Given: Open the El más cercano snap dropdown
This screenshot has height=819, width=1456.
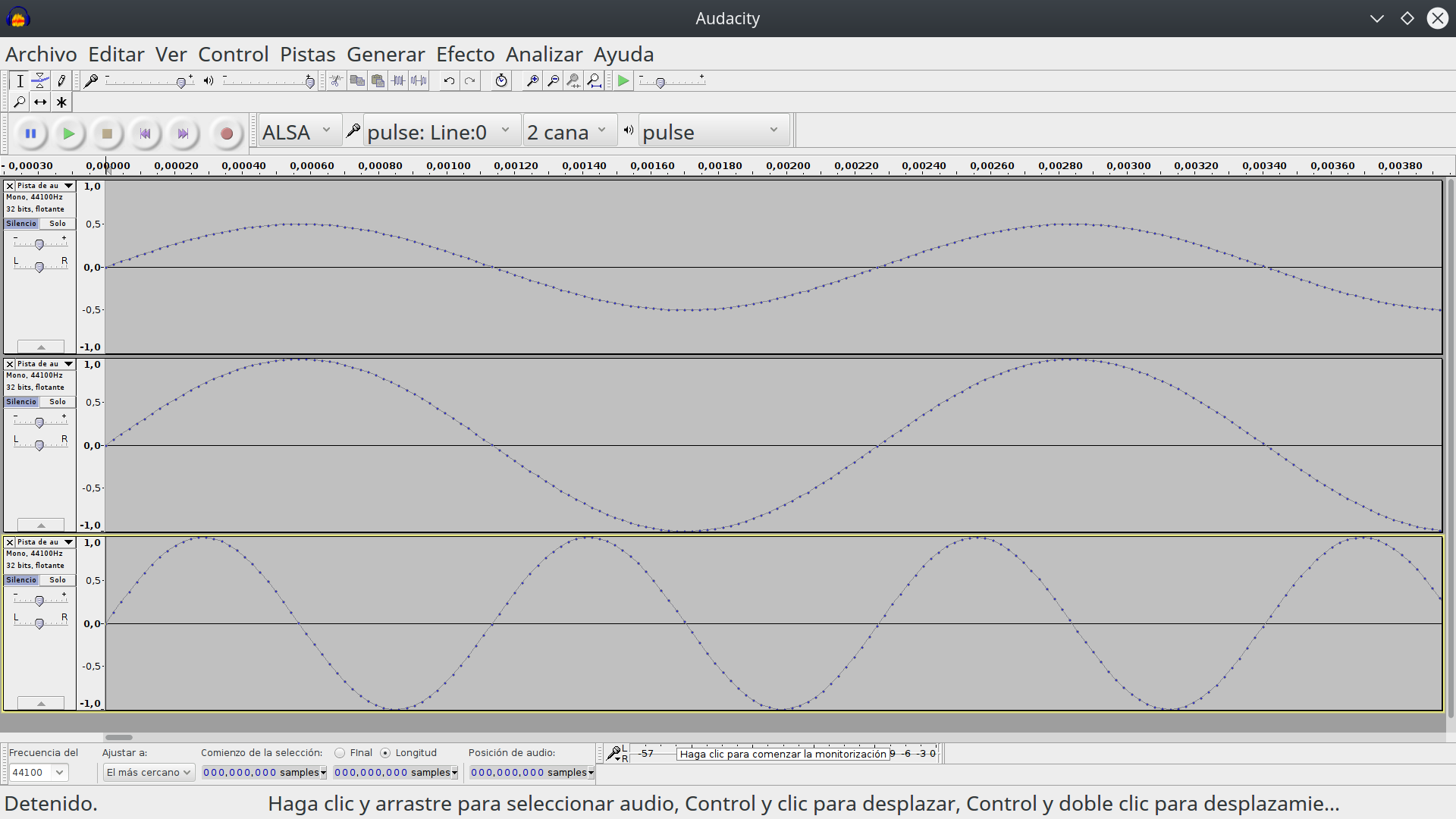Looking at the screenshot, I should click(x=149, y=772).
